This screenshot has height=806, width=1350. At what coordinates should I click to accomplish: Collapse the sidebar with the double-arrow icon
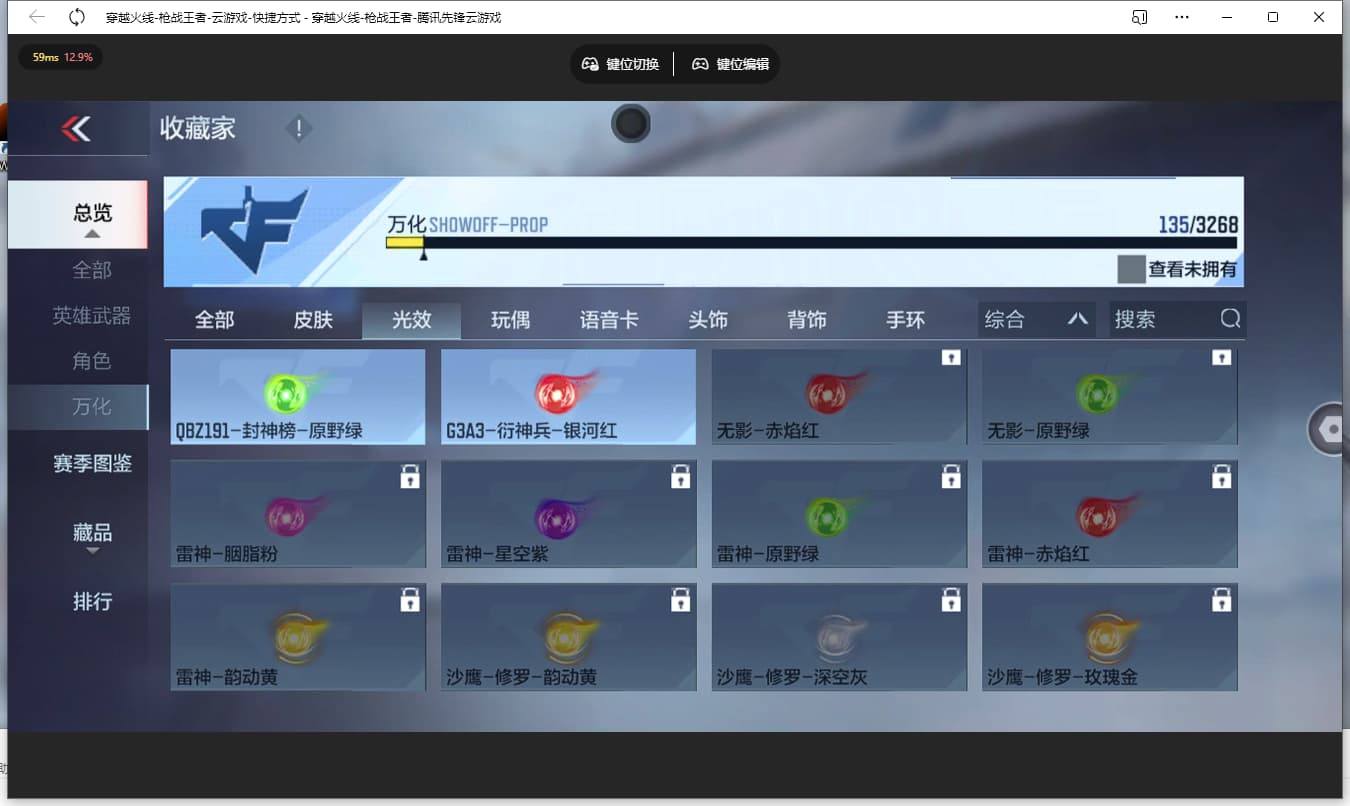pyautogui.click(x=78, y=130)
